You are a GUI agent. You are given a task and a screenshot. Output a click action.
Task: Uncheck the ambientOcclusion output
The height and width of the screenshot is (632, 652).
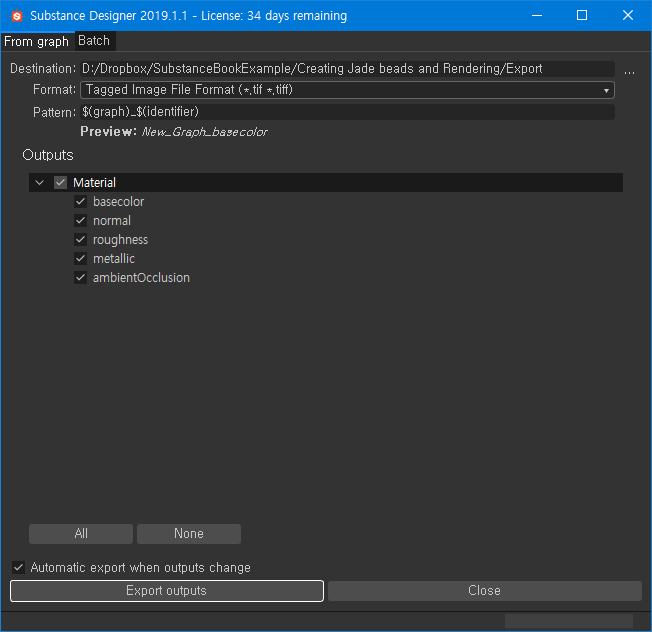(x=80, y=277)
